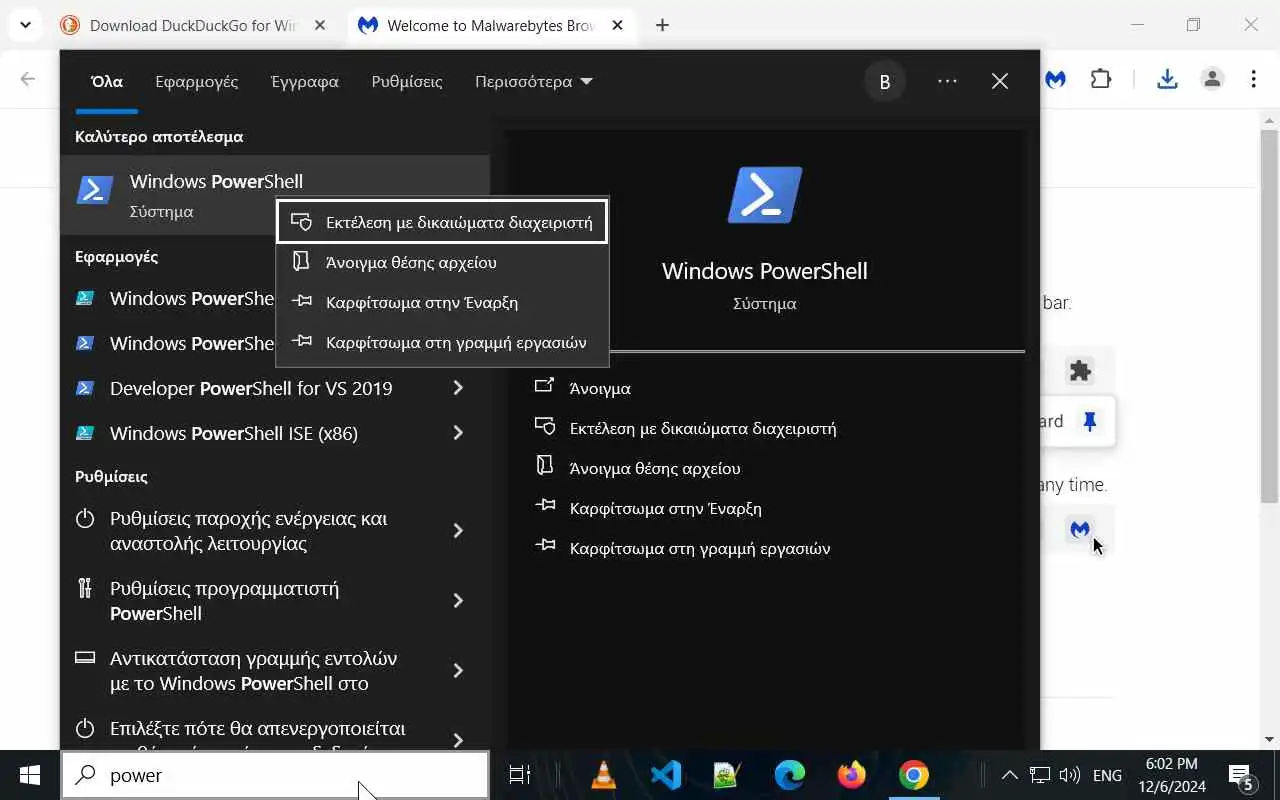Open the Windows Start button
This screenshot has width=1280, height=800.
pos(30,775)
